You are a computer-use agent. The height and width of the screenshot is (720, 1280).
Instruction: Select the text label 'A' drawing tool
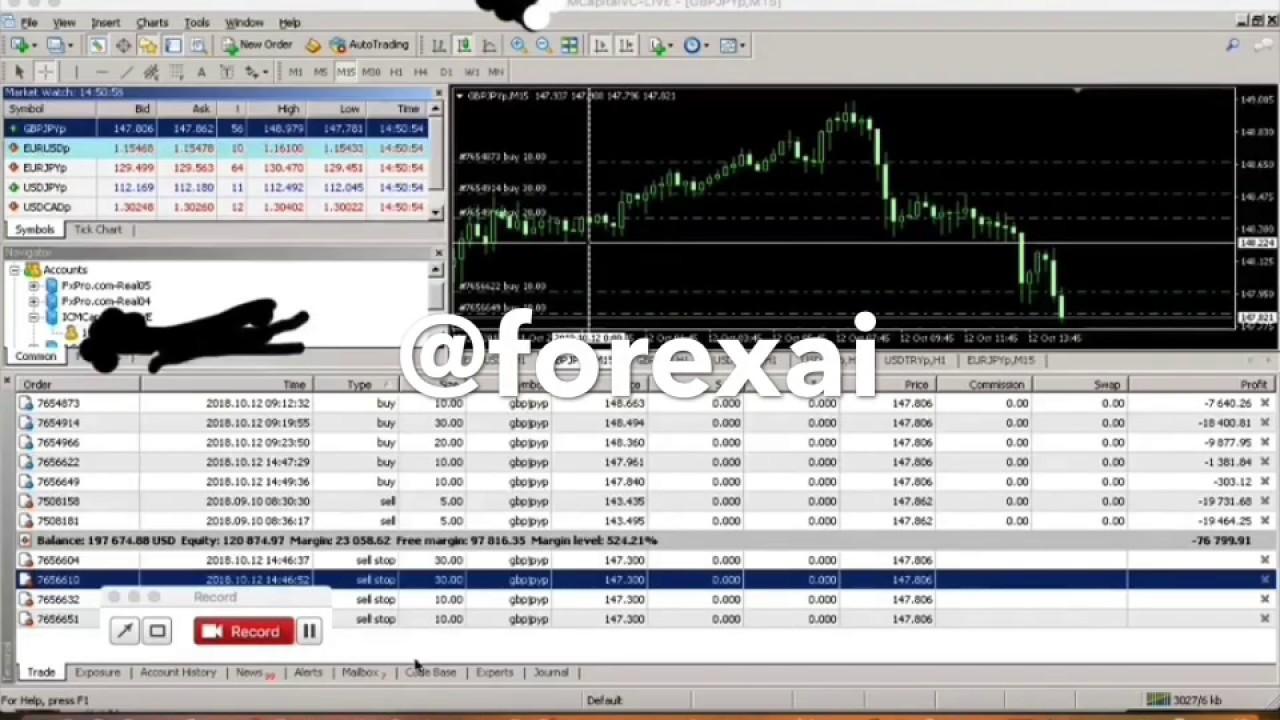pos(201,72)
